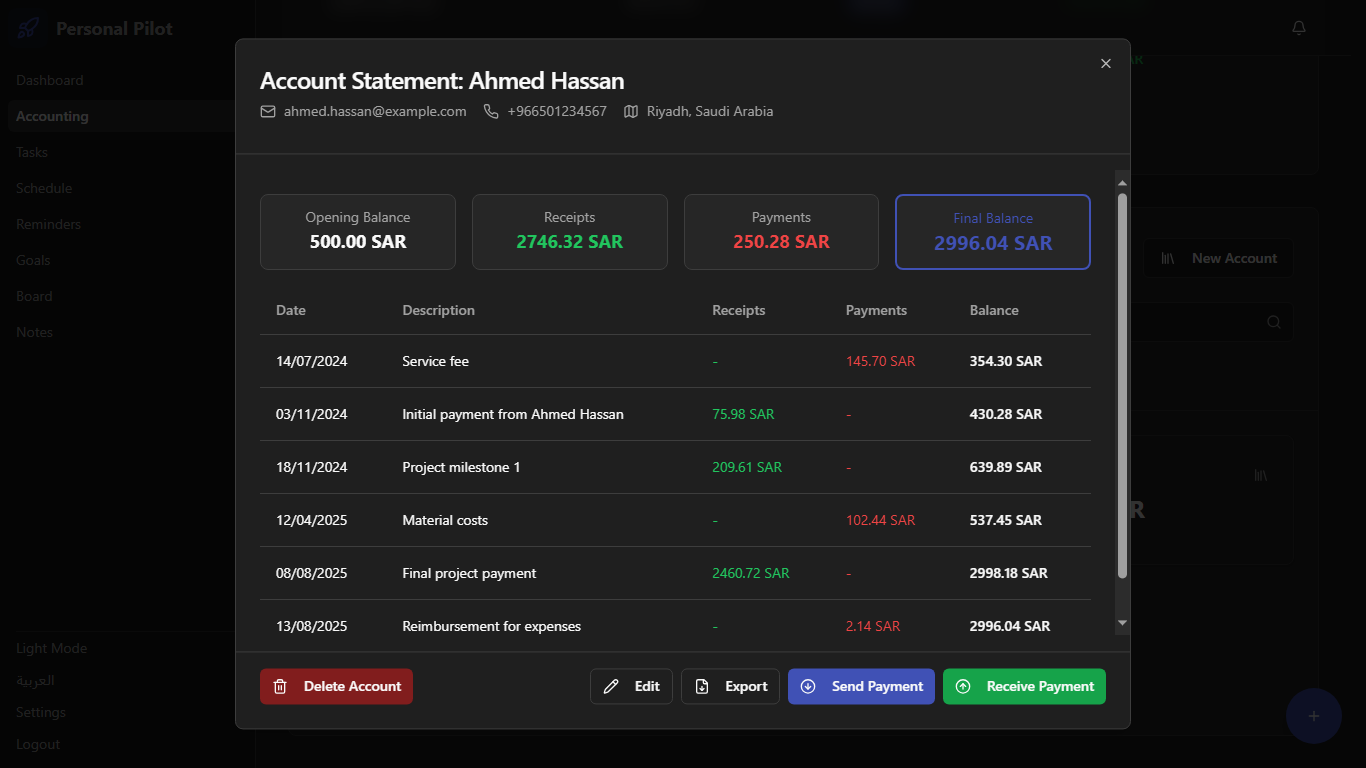
Task: Click the trash icon on Delete Account
Action: (x=280, y=686)
